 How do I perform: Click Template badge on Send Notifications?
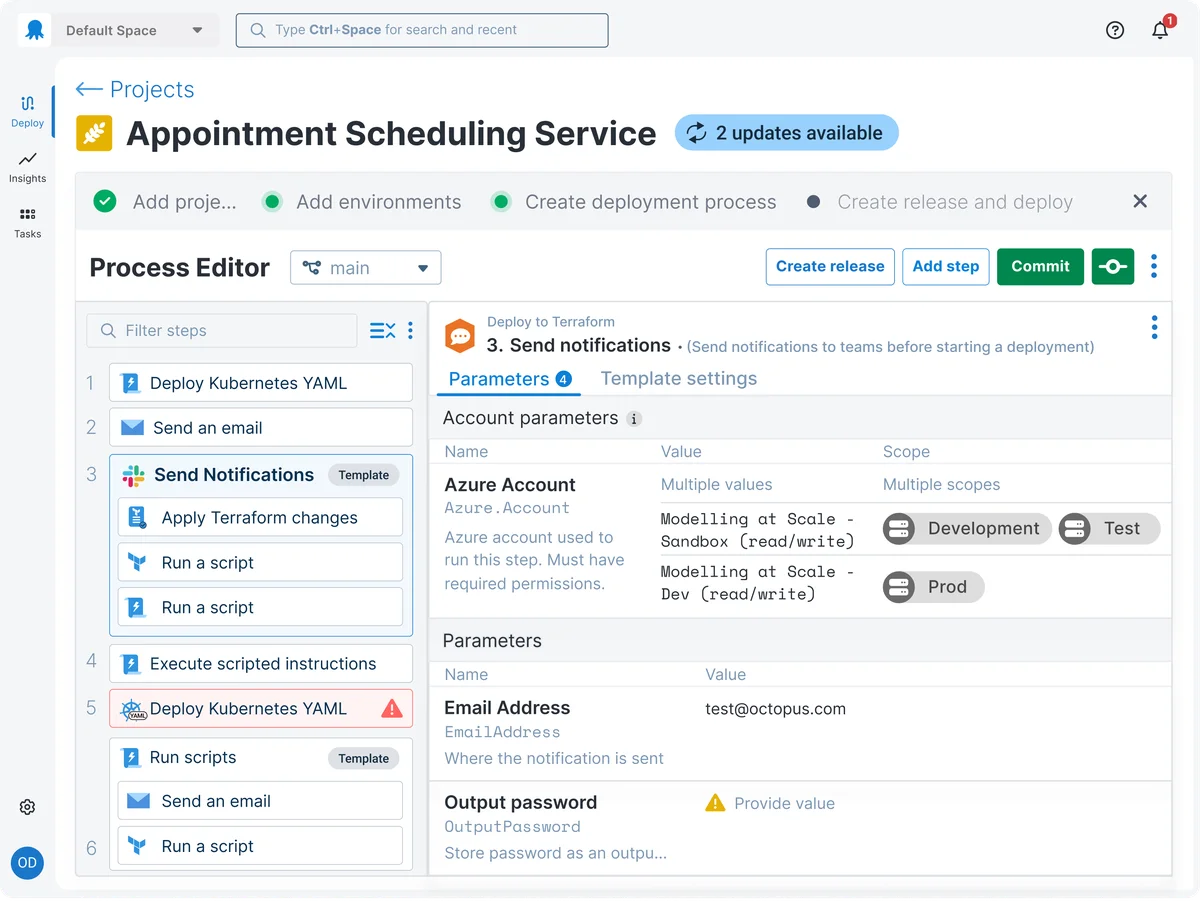click(364, 475)
